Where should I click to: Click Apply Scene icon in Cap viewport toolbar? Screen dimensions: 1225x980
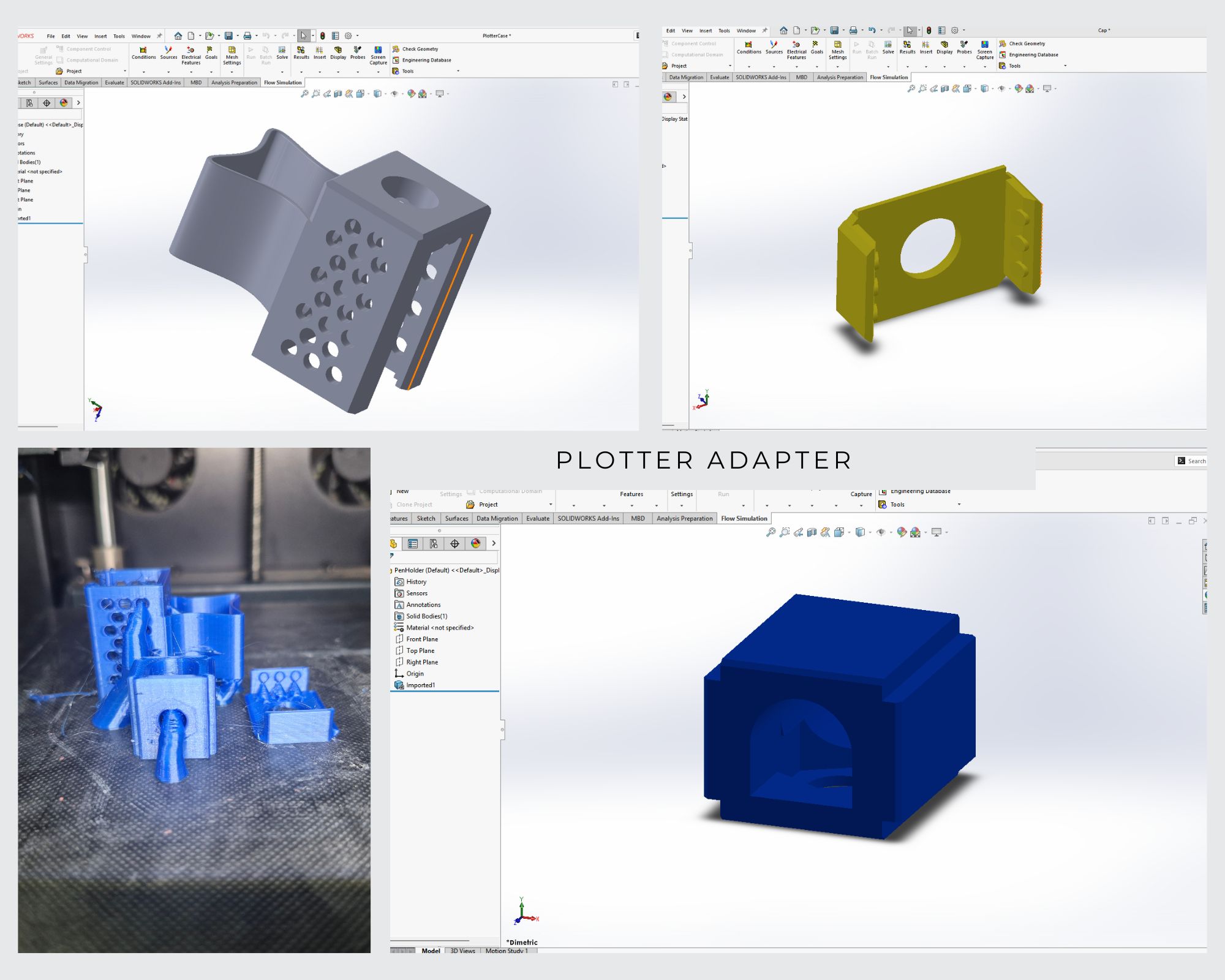click(1030, 89)
